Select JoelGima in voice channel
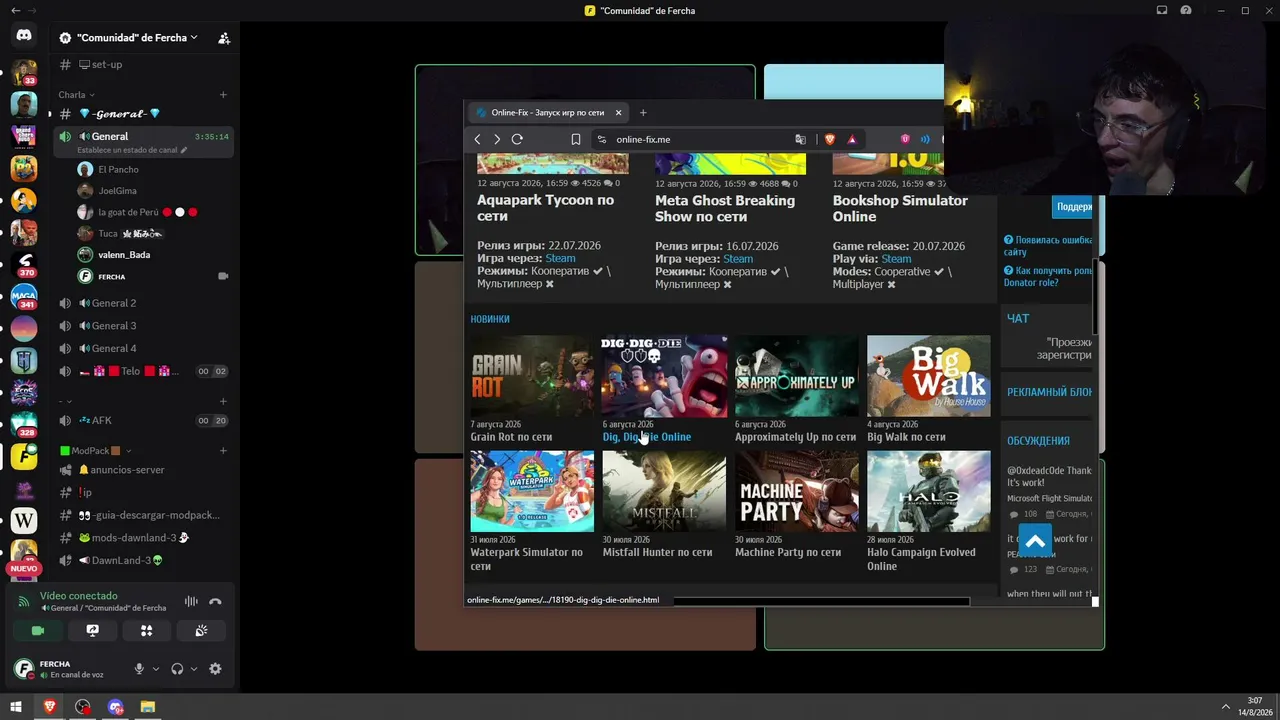The height and width of the screenshot is (720, 1280). (x=153, y=191)
